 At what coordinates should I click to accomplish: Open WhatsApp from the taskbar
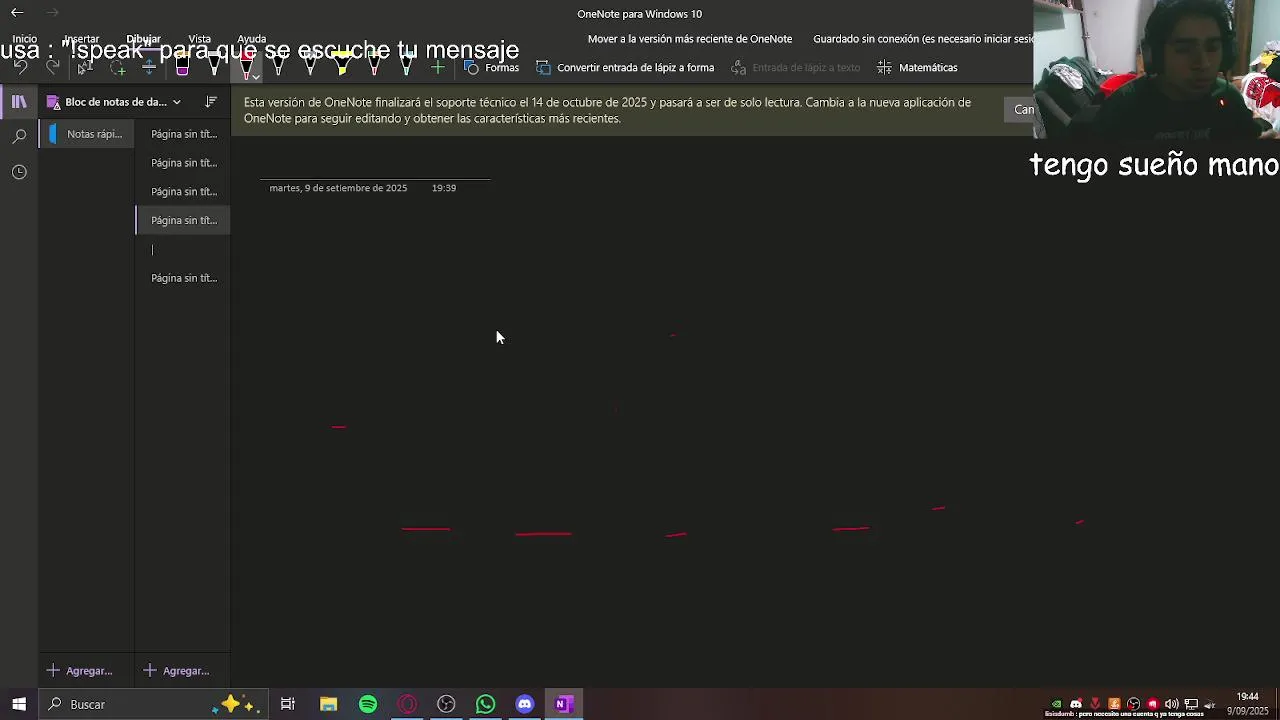[x=485, y=704]
